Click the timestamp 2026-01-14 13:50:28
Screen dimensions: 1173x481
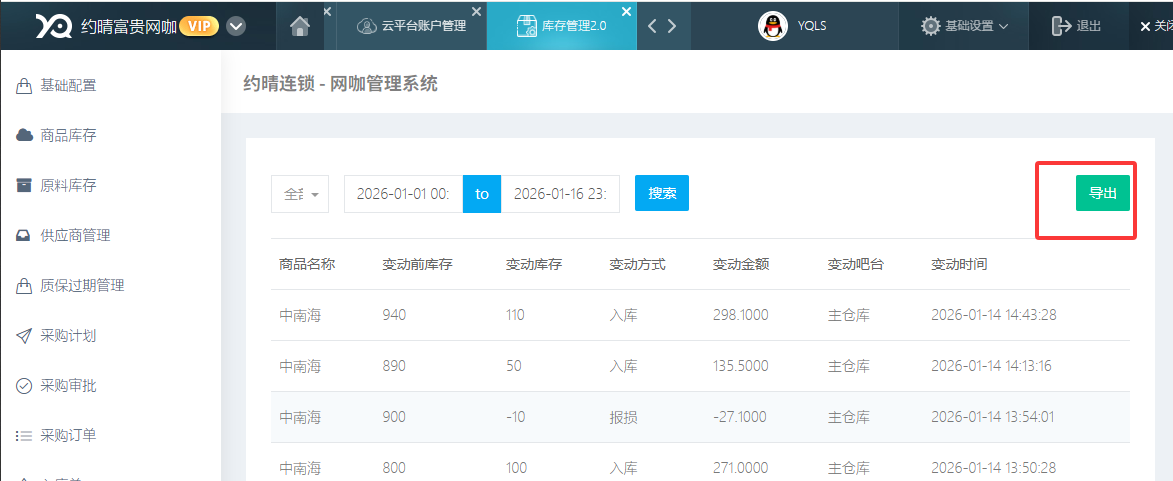click(993, 468)
